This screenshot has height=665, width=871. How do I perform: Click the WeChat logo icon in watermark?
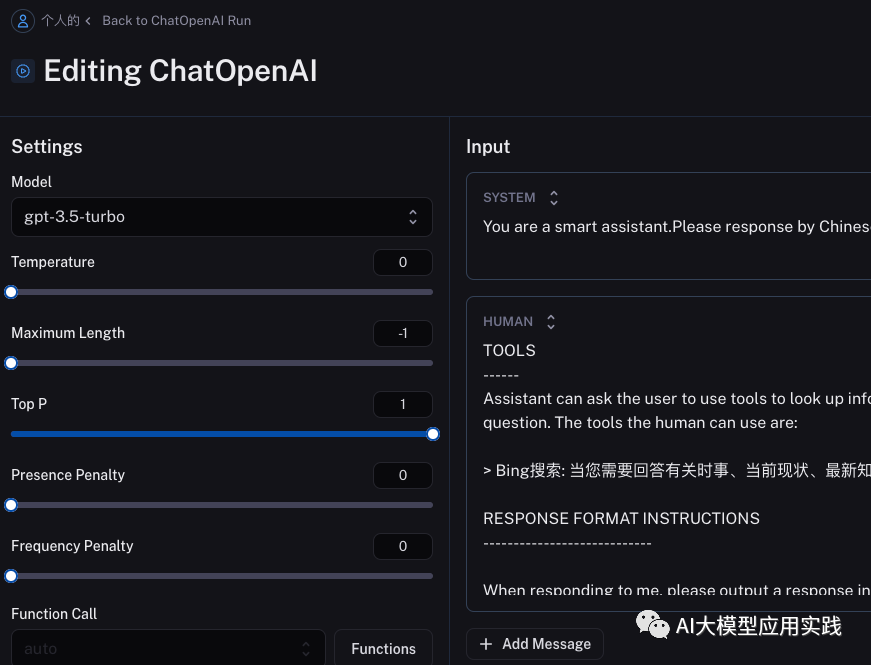(x=654, y=626)
